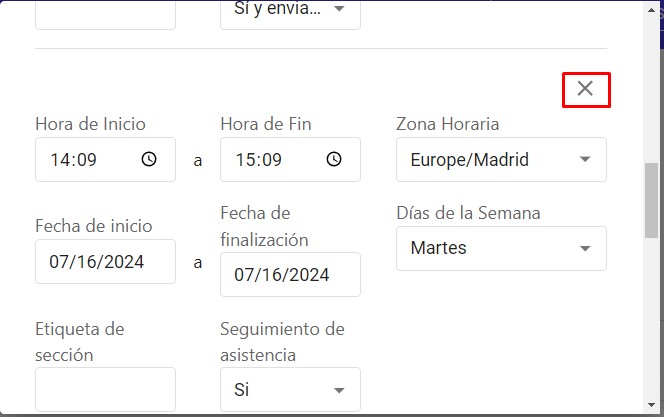Click the 15:09 end time value
The image size is (664, 417).
[259, 160]
